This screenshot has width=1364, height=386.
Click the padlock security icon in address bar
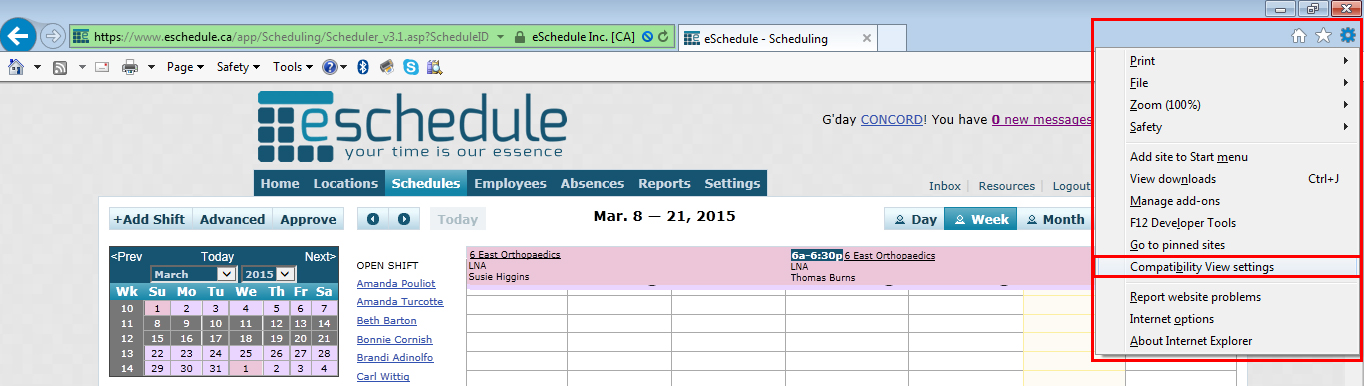pyautogui.click(x=519, y=37)
